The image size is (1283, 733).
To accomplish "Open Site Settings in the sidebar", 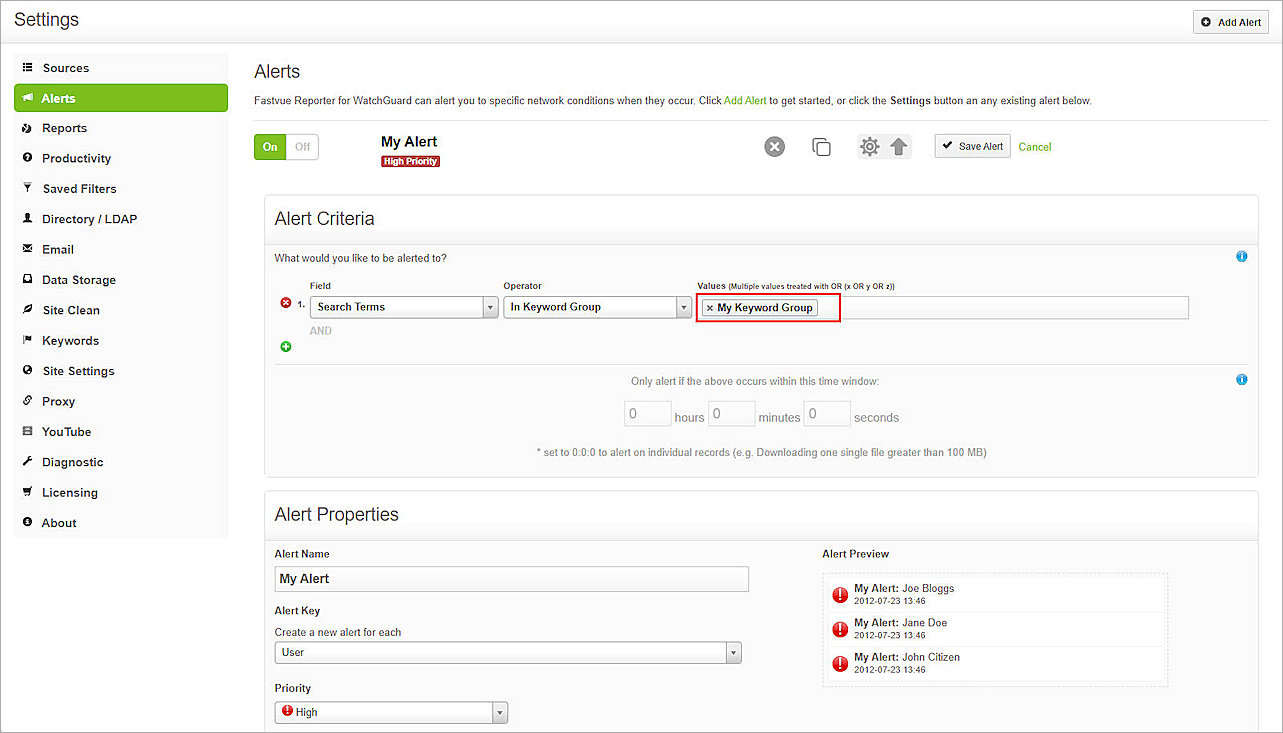I will 78,371.
